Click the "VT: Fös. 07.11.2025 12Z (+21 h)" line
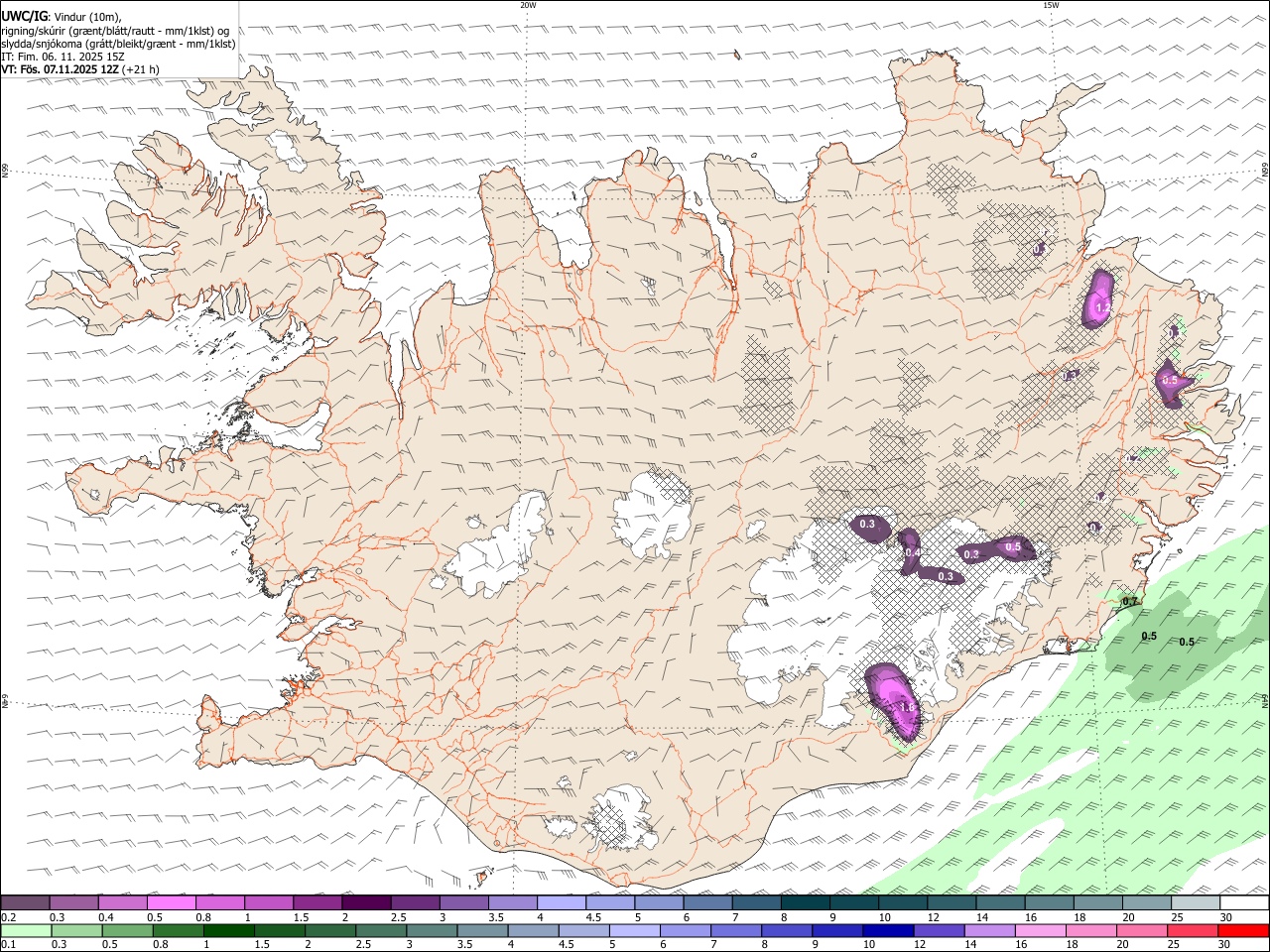The height and width of the screenshot is (952, 1270). (x=80, y=69)
